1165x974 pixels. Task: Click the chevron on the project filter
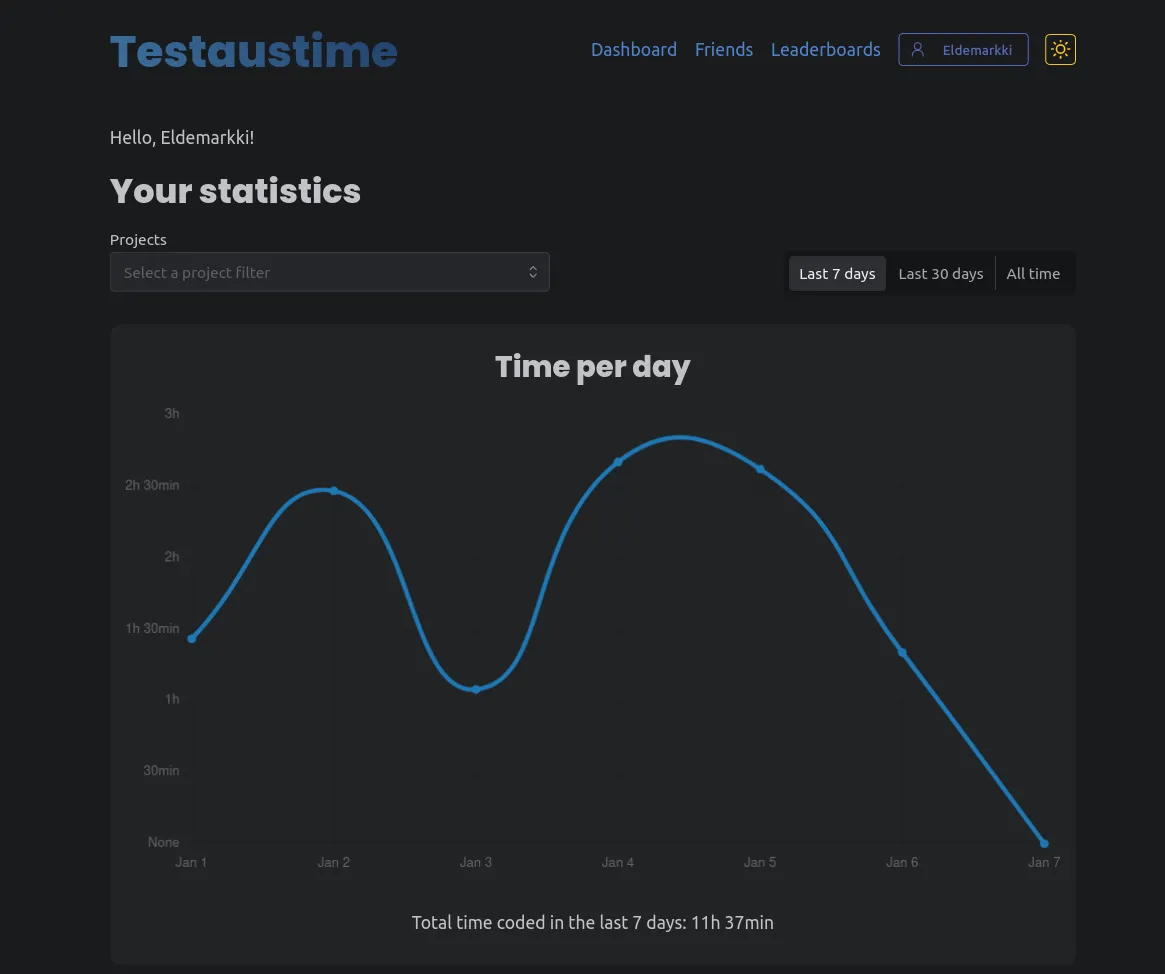(x=533, y=271)
